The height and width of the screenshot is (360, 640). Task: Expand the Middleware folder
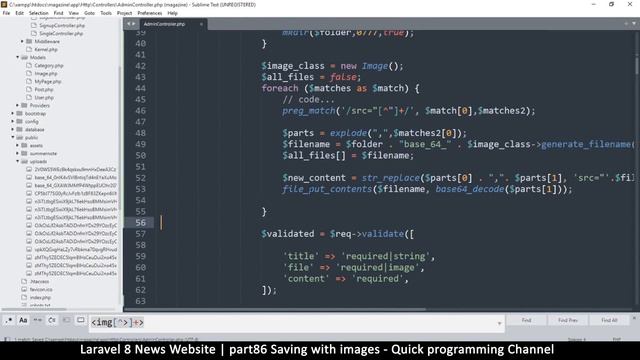(x=22, y=41)
